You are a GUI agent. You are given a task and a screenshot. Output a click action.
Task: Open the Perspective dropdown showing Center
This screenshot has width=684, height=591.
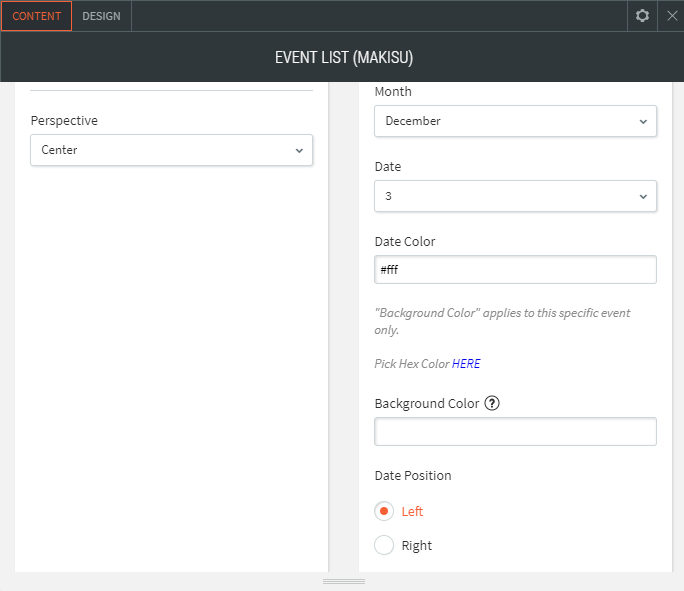pos(160,150)
